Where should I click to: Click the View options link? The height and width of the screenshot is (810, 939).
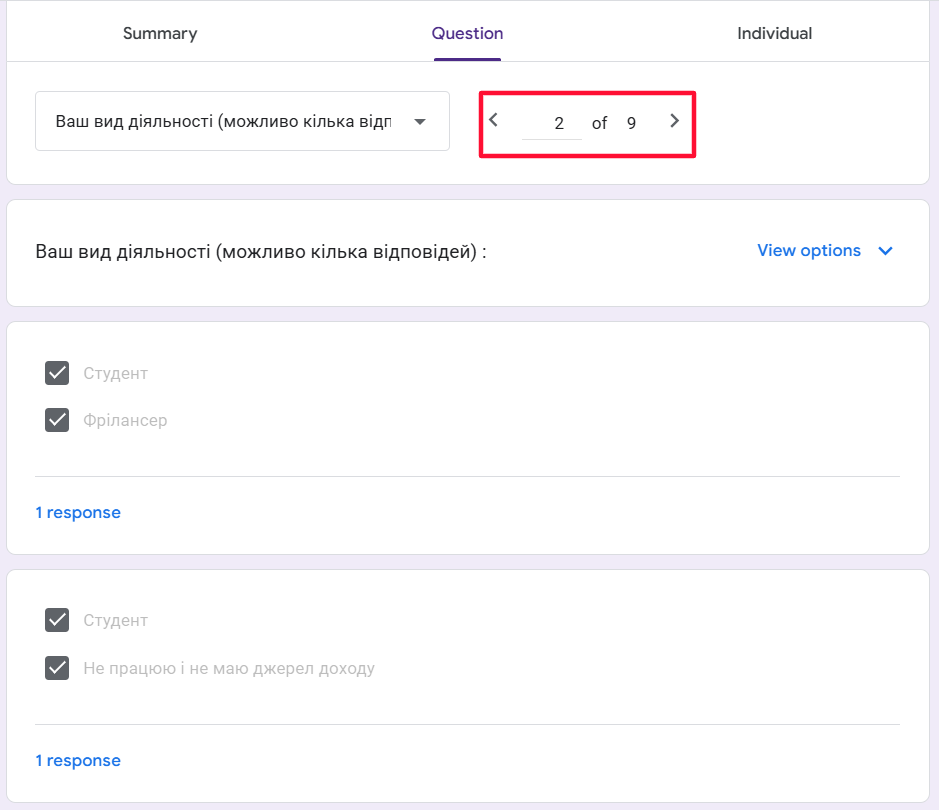pos(808,251)
